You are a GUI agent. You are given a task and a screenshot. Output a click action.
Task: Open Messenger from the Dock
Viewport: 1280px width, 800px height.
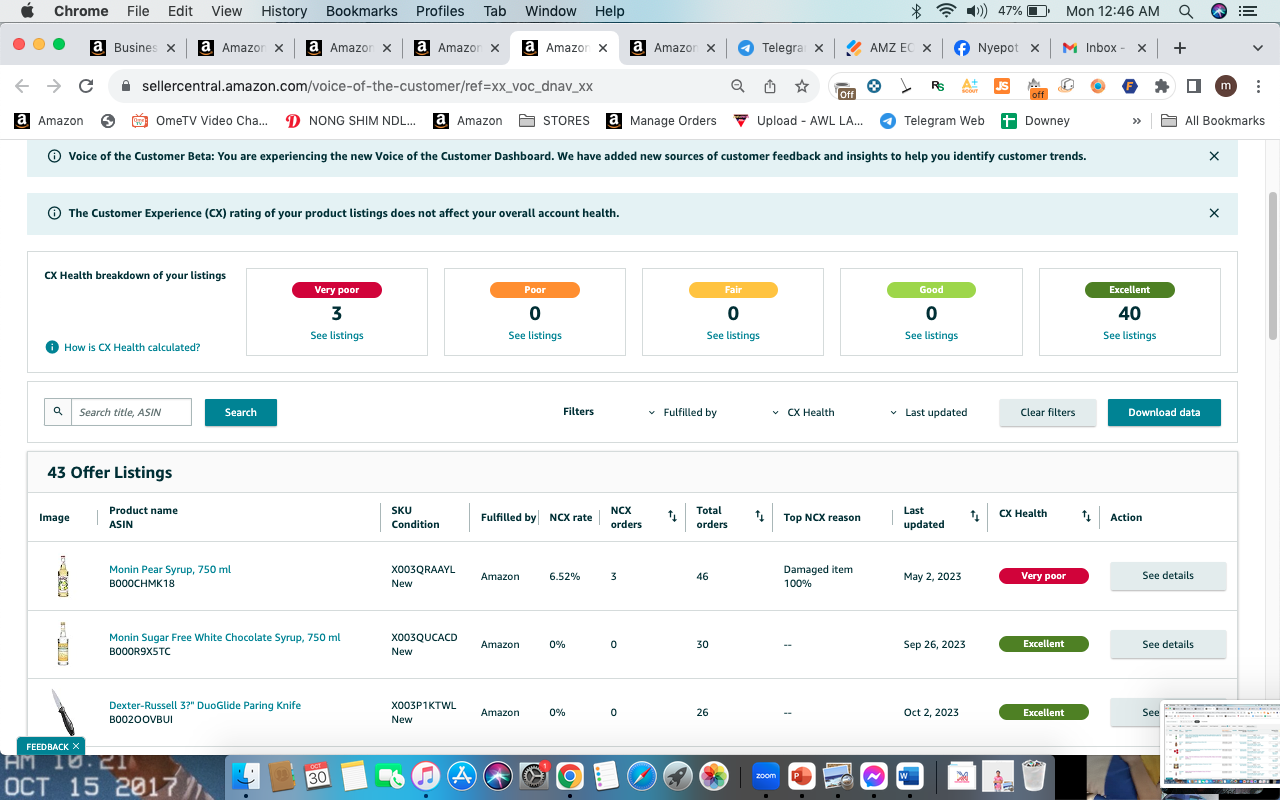click(874, 775)
